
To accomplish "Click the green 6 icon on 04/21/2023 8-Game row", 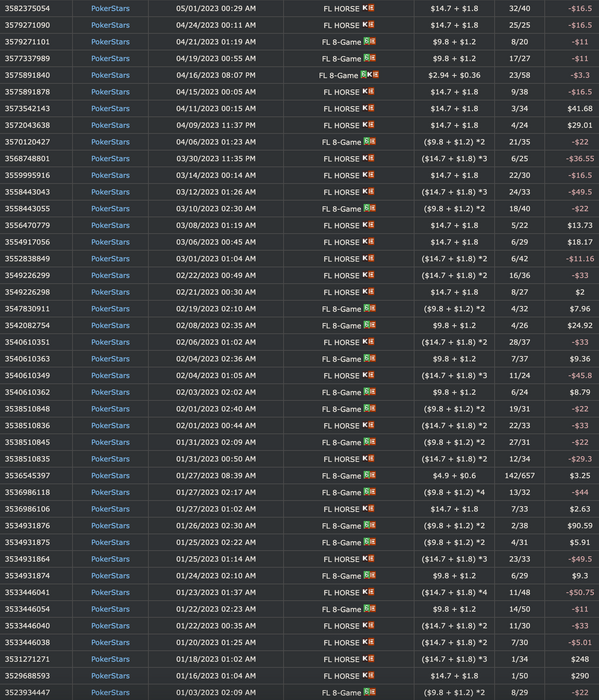I will tap(366, 42).
